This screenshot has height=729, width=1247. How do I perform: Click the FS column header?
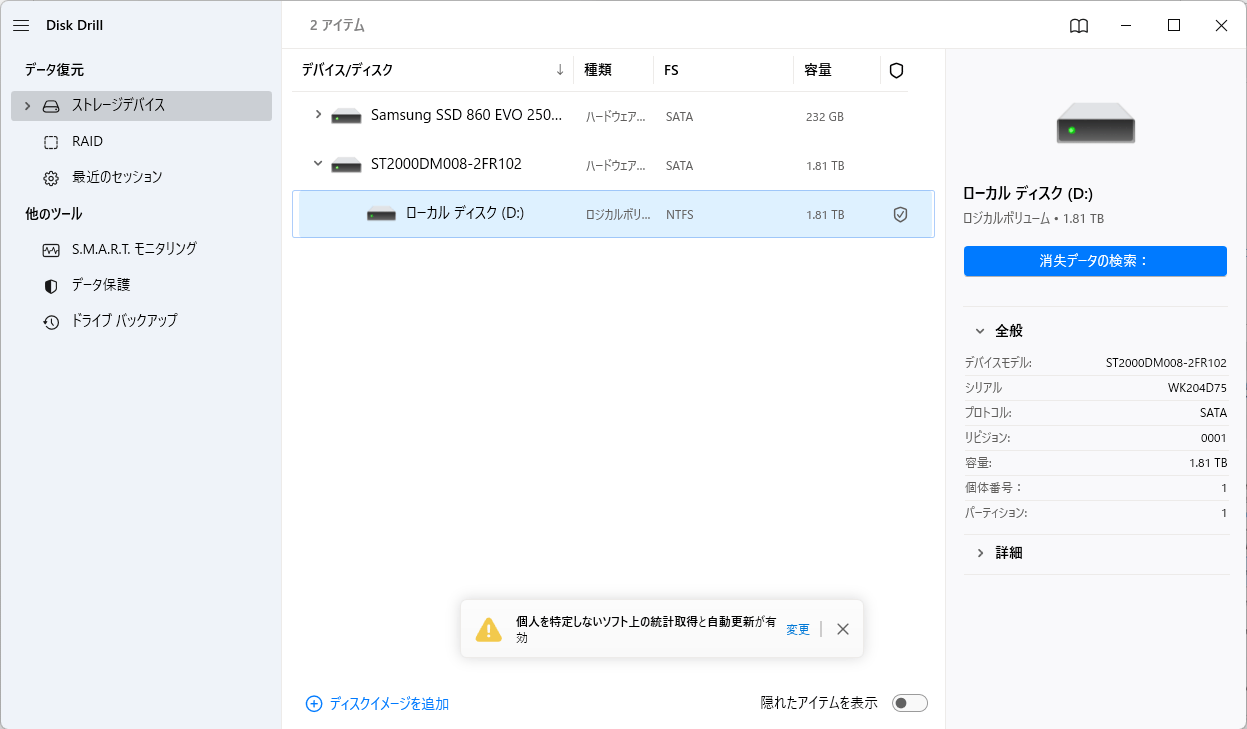(x=668, y=70)
